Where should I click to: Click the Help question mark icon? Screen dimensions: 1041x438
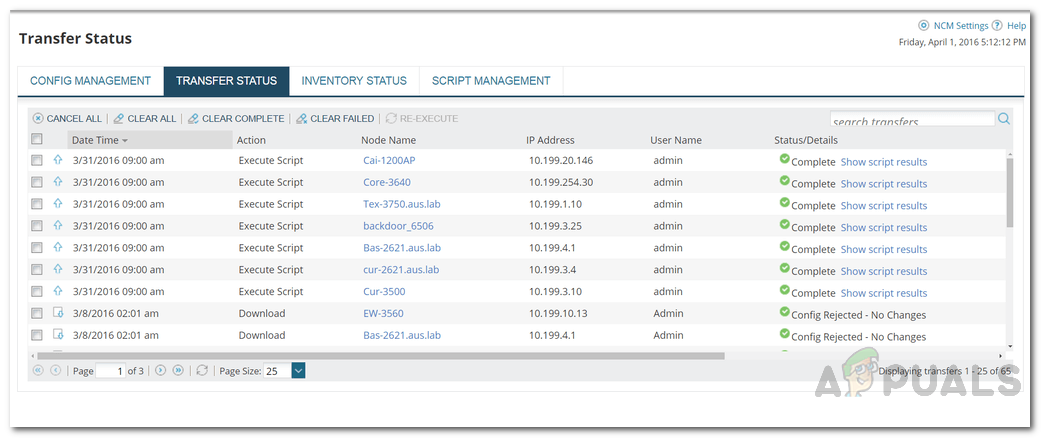pyautogui.click(x=997, y=26)
